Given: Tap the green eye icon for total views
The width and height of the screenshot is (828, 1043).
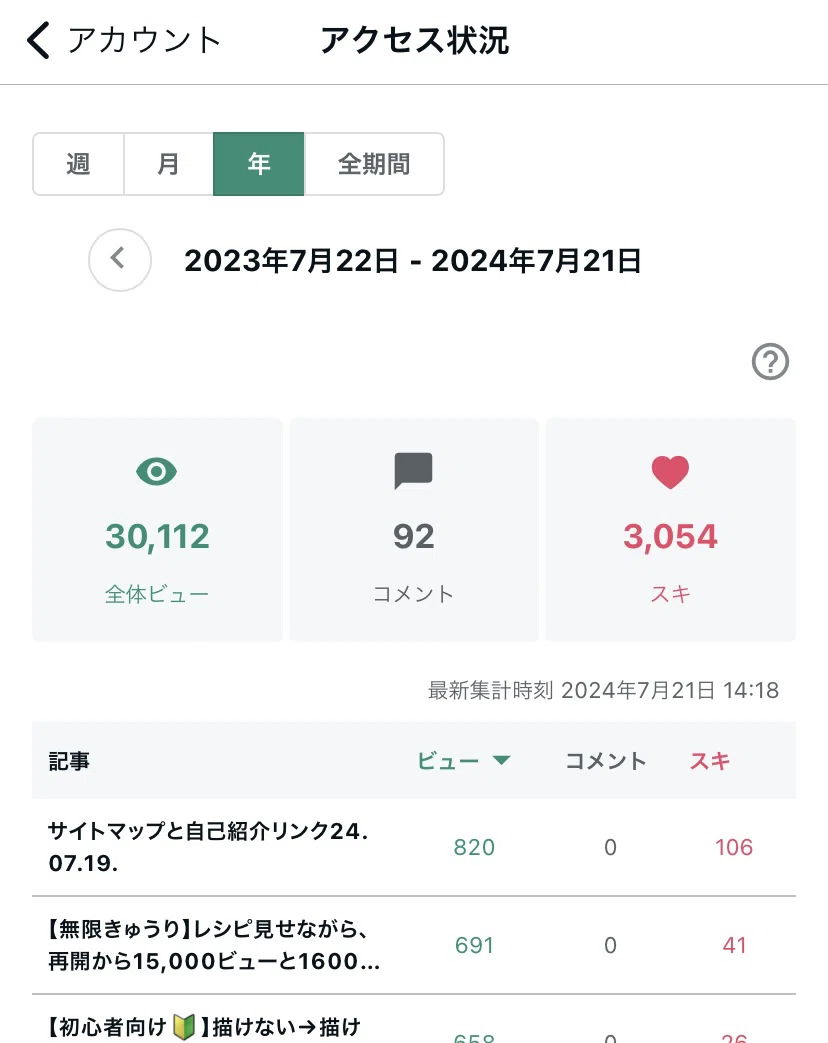Looking at the screenshot, I should 156,472.
